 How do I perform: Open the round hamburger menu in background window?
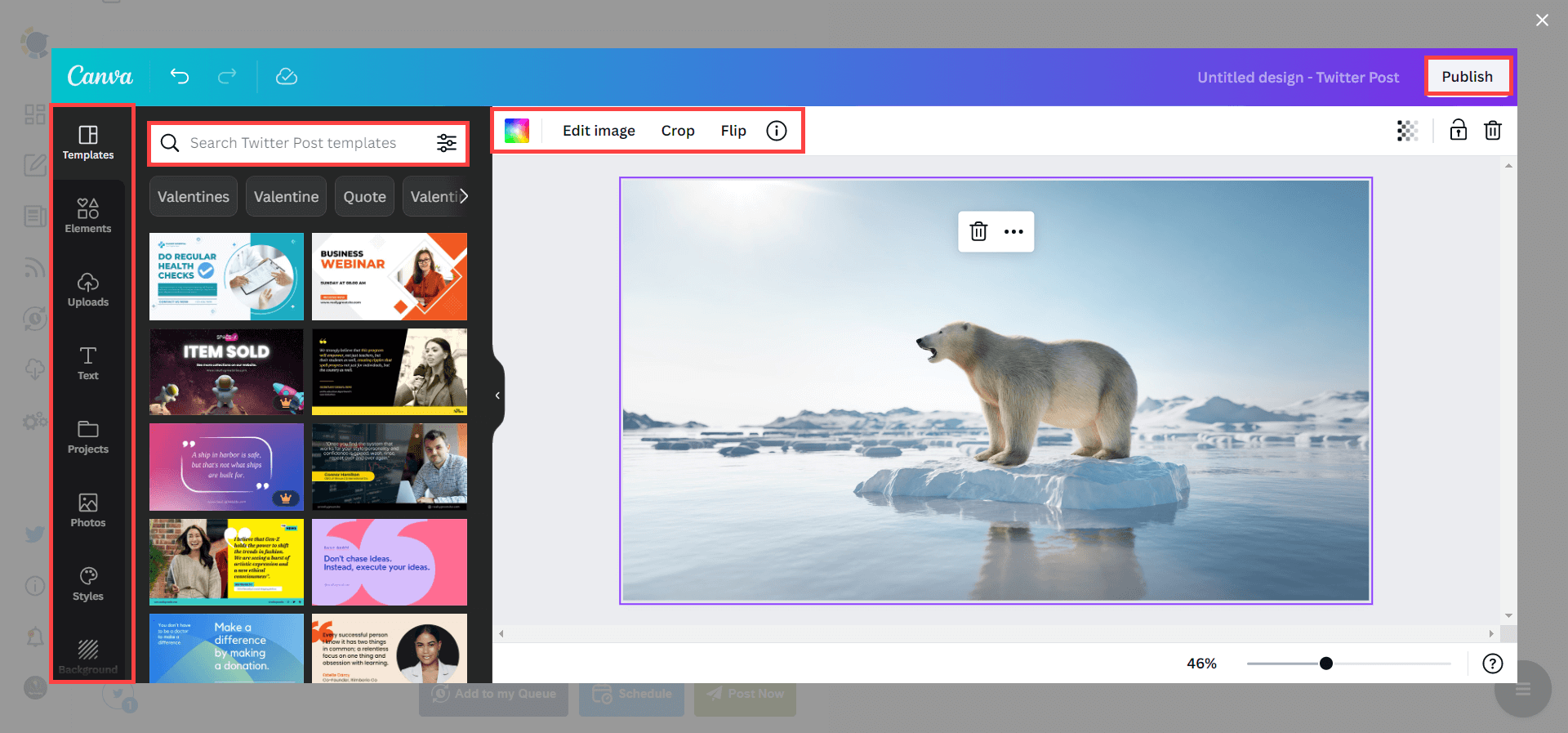pos(1523,690)
